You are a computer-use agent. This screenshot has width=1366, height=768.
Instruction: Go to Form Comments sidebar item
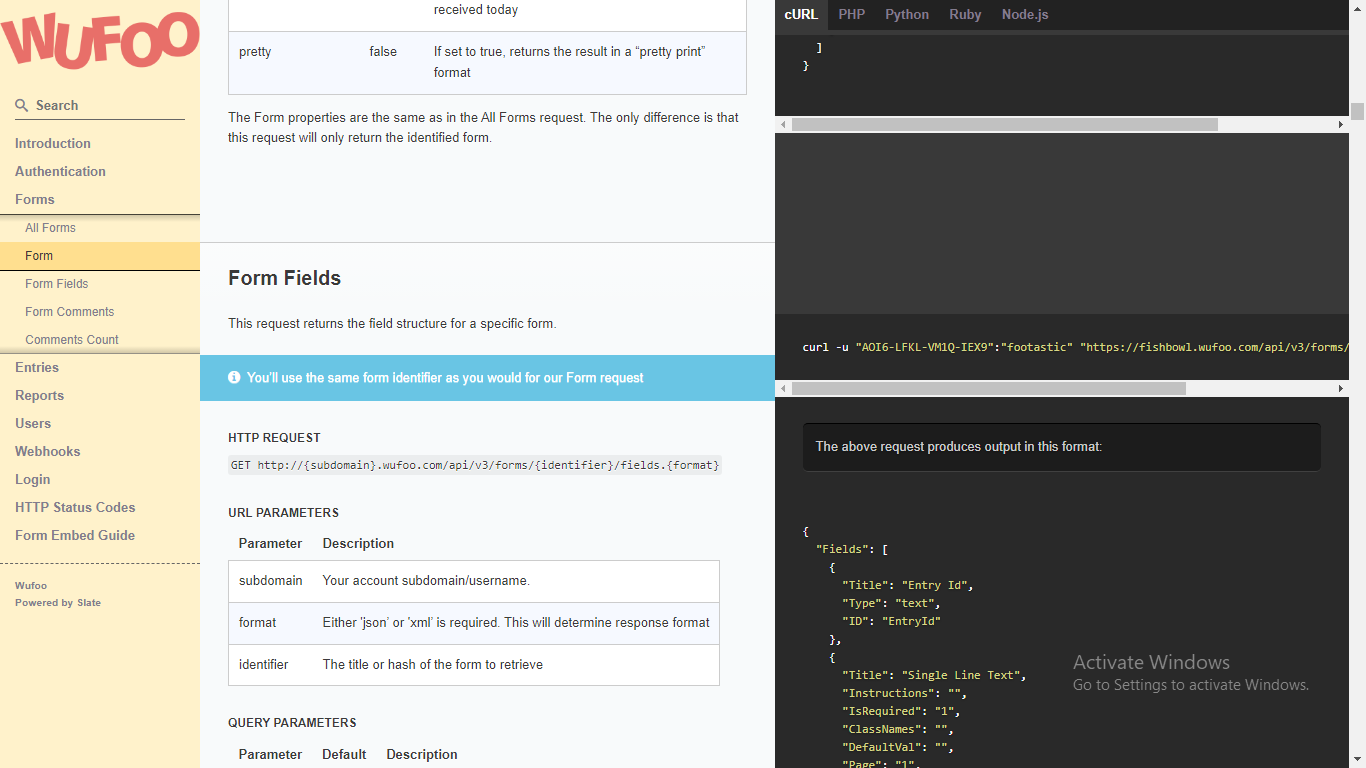(70, 311)
